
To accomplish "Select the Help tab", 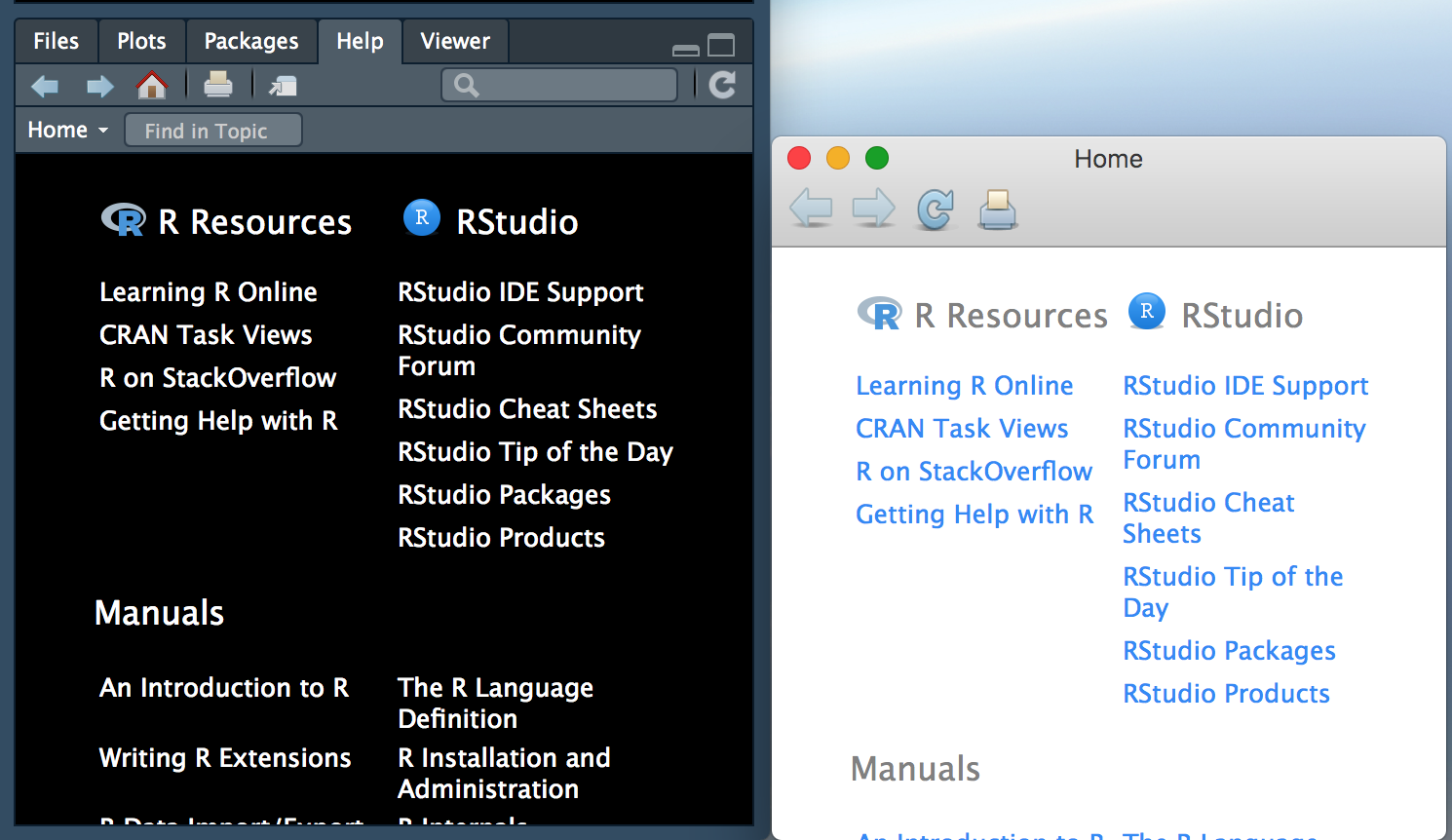I will [x=360, y=41].
